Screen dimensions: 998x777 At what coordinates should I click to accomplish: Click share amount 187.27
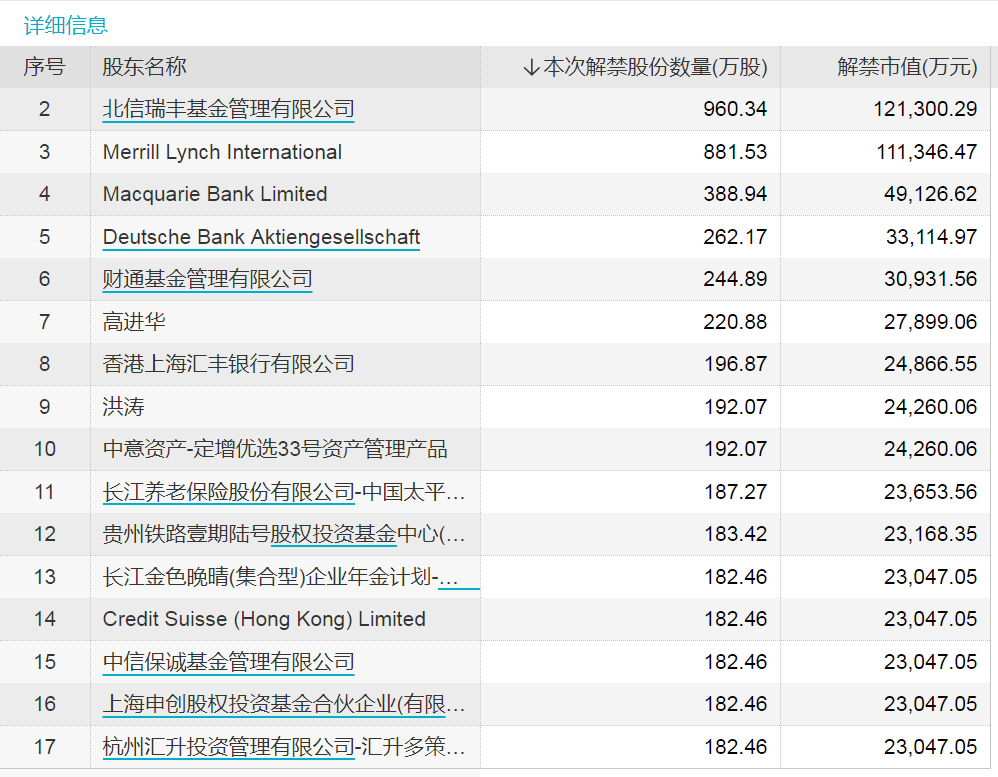click(x=735, y=492)
